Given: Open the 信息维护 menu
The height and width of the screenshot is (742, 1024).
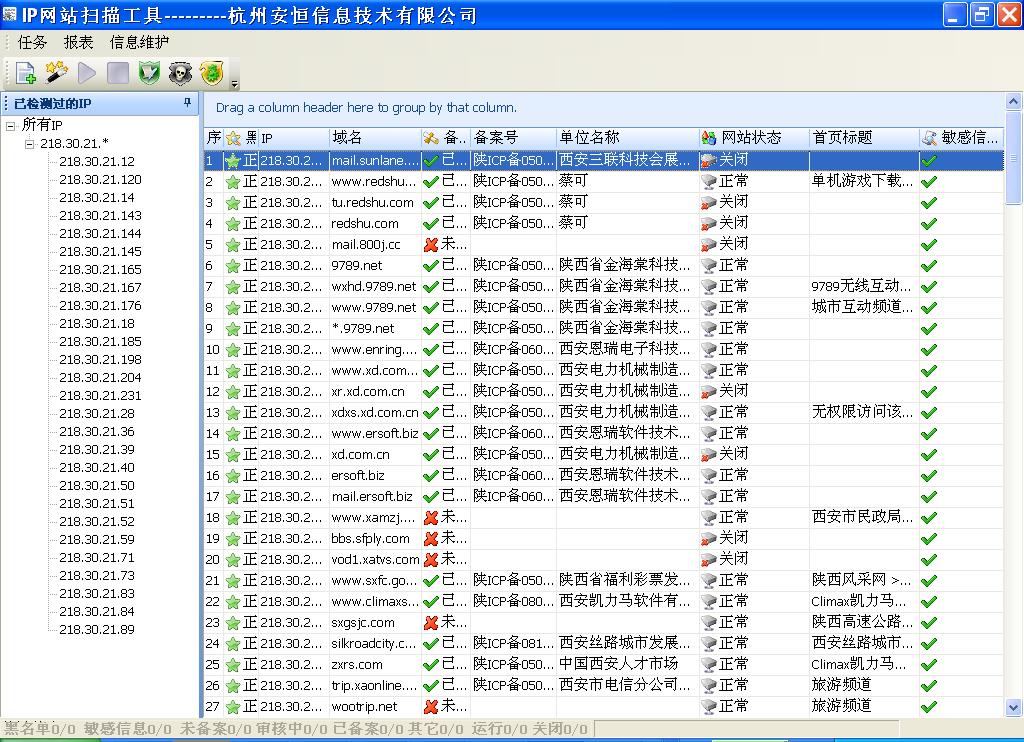Looking at the screenshot, I should pyautogui.click(x=141, y=42).
